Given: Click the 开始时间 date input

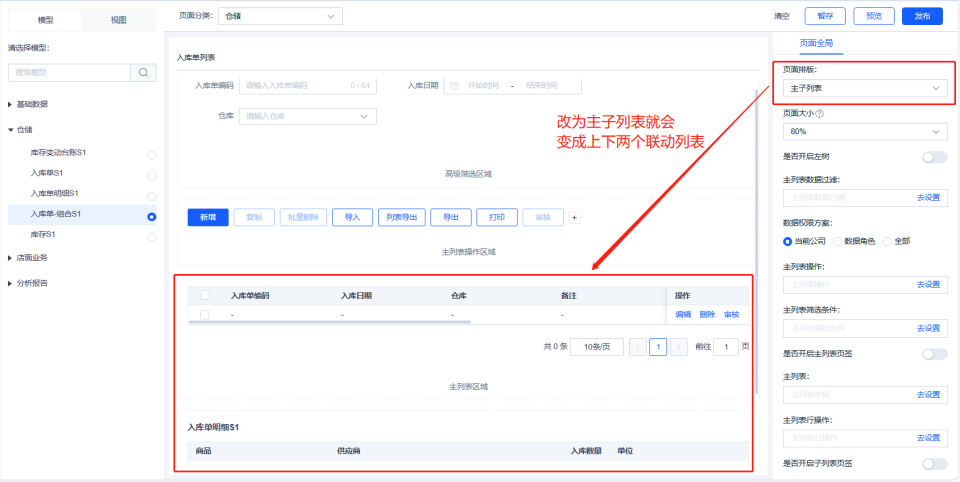Looking at the screenshot, I should 482,86.
